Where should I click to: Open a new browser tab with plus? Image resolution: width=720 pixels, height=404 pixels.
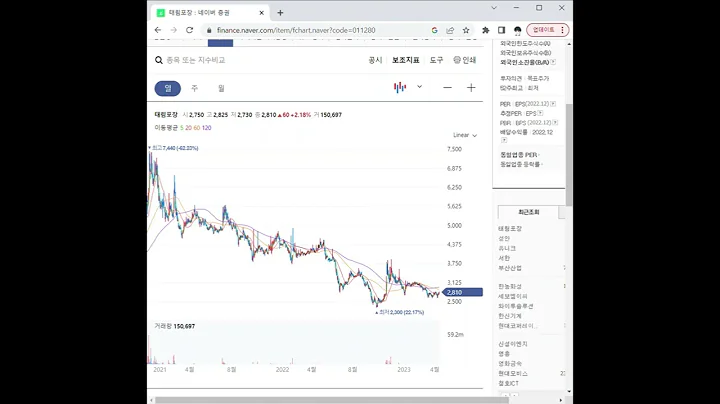tap(280, 13)
